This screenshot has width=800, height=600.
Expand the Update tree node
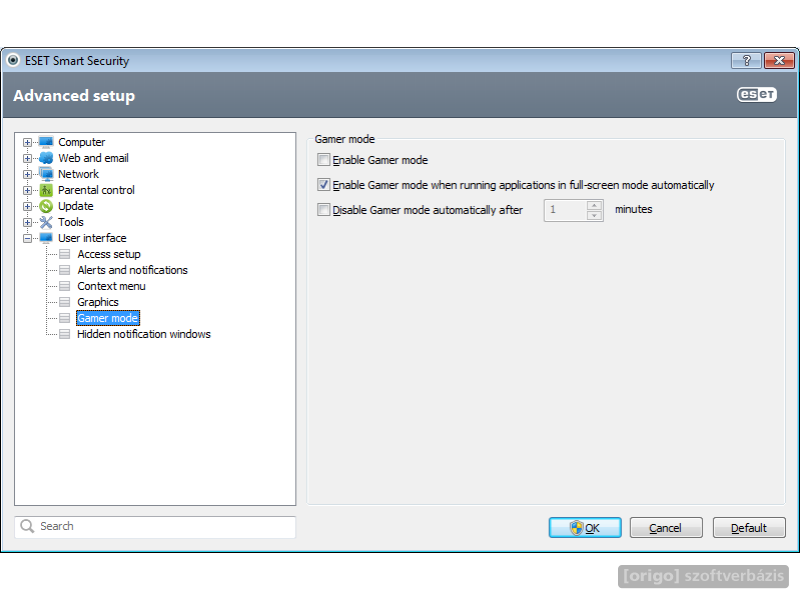(28, 207)
